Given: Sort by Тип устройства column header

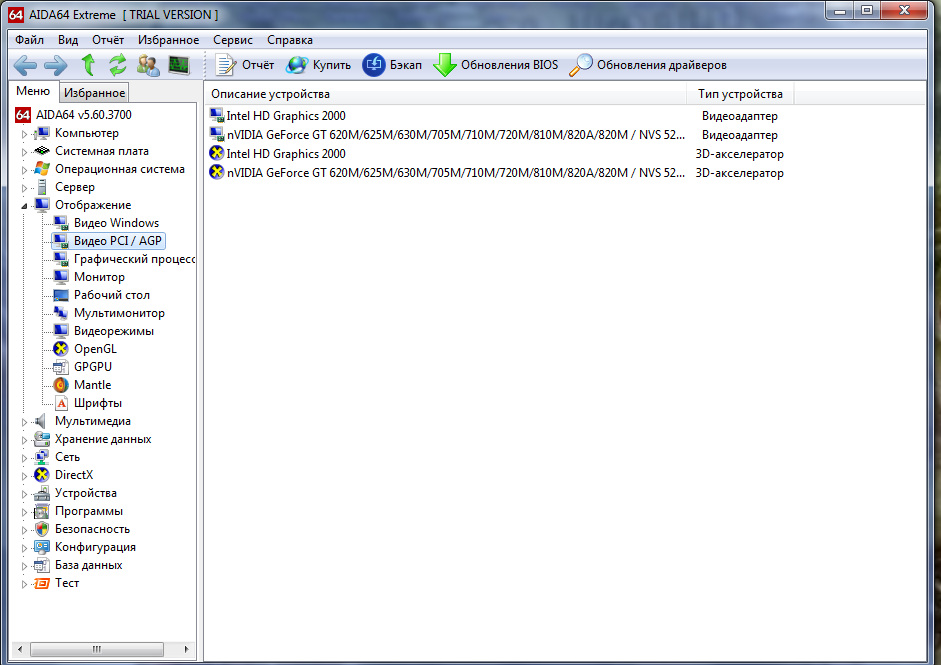Looking at the screenshot, I should 740,94.
